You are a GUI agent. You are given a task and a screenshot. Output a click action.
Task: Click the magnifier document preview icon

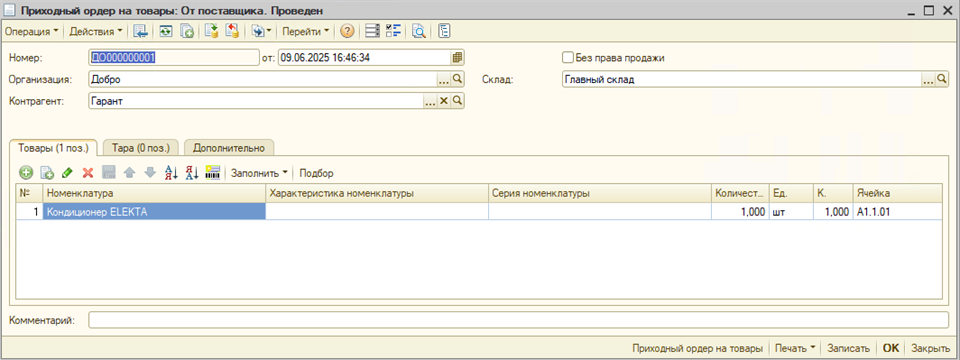(418, 31)
